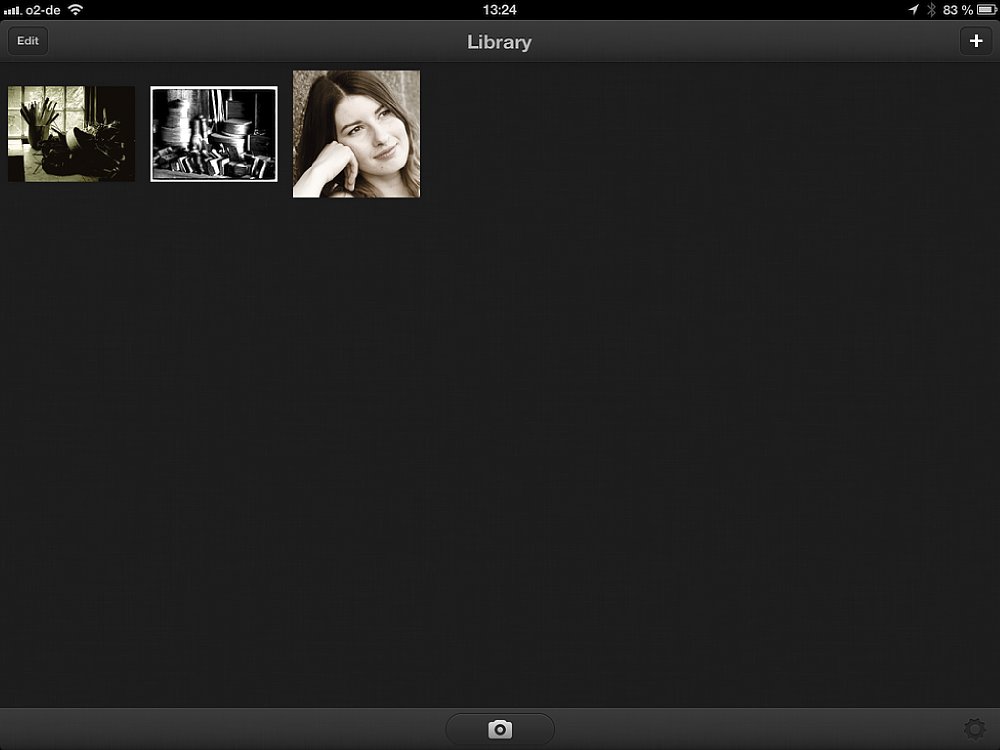Tap the Library title in the header
This screenshot has height=750, width=1000.
point(499,42)
